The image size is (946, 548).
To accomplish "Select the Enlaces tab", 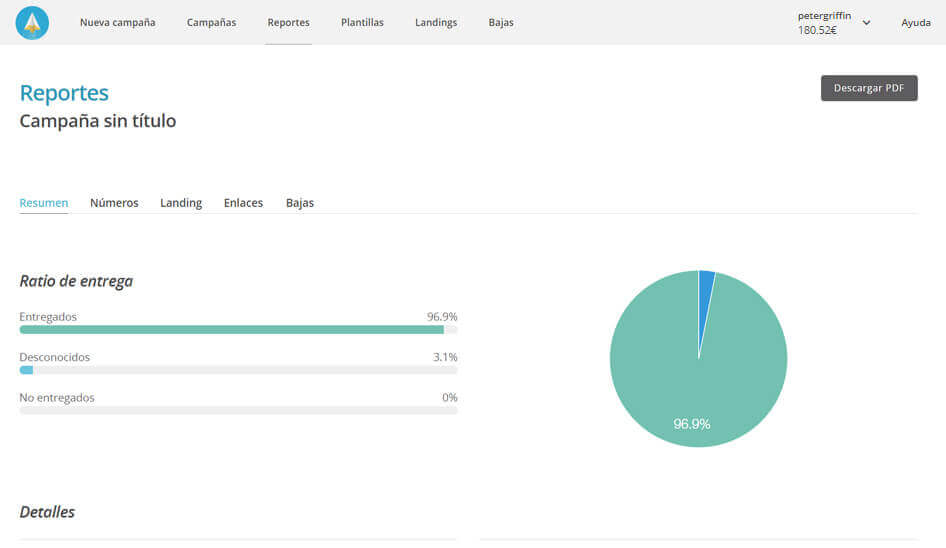I will tap(243, 203).
